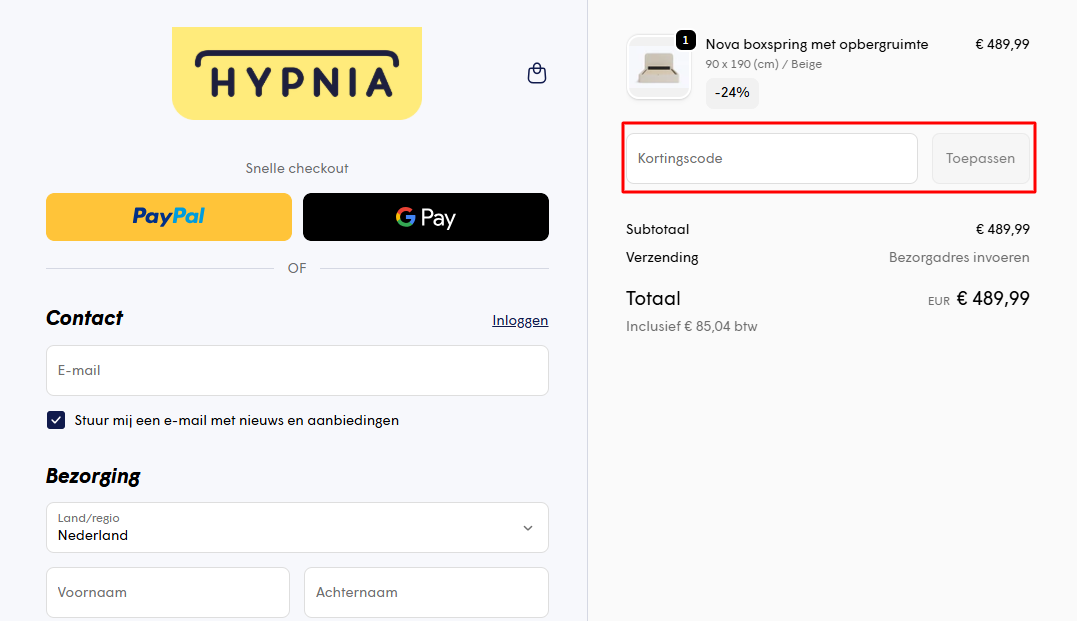Focus the Kortingscode input field
This screenshot has height=621, width=1077.
771,158
